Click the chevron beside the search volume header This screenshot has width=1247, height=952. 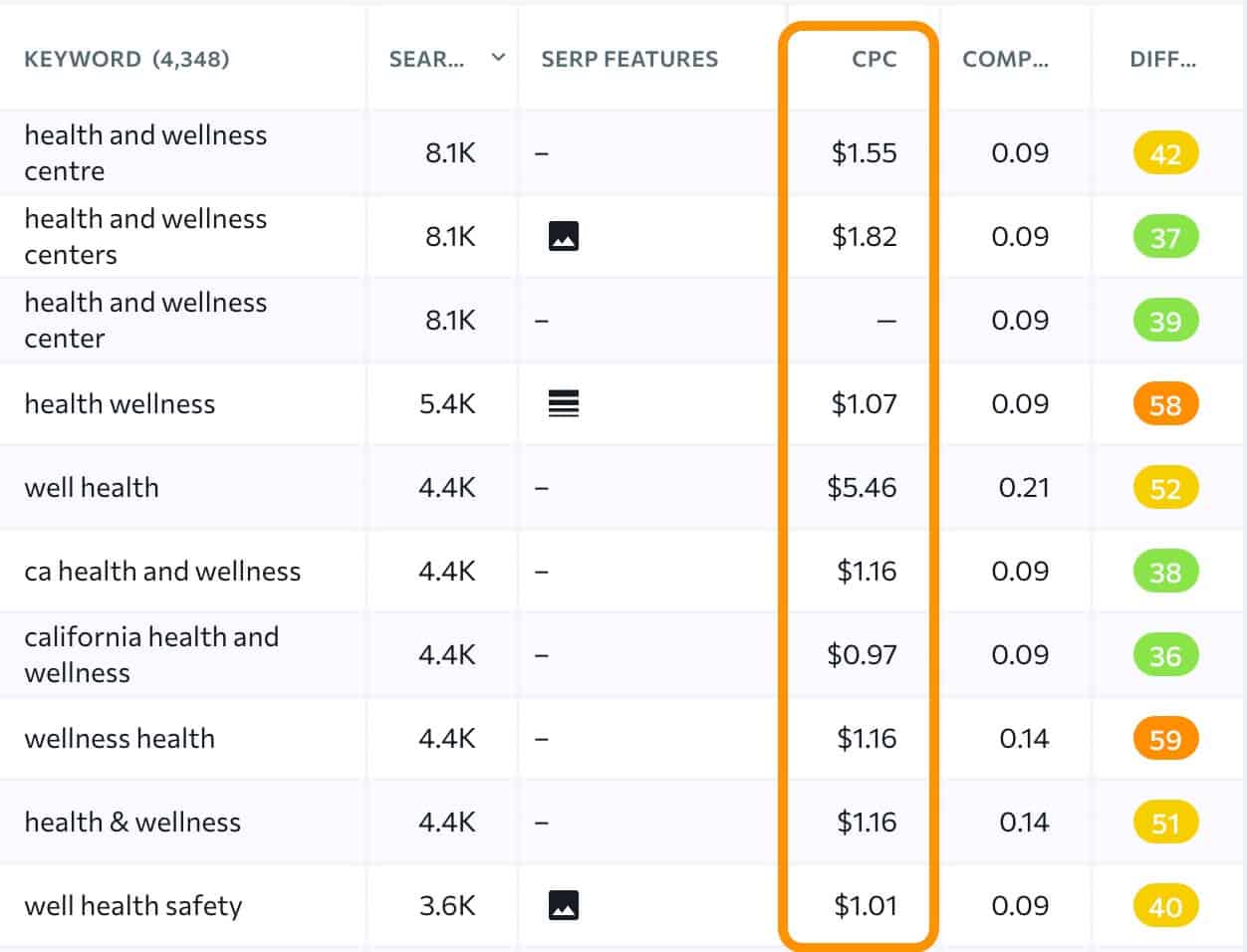pyautogui.click(x=497, y=58)
